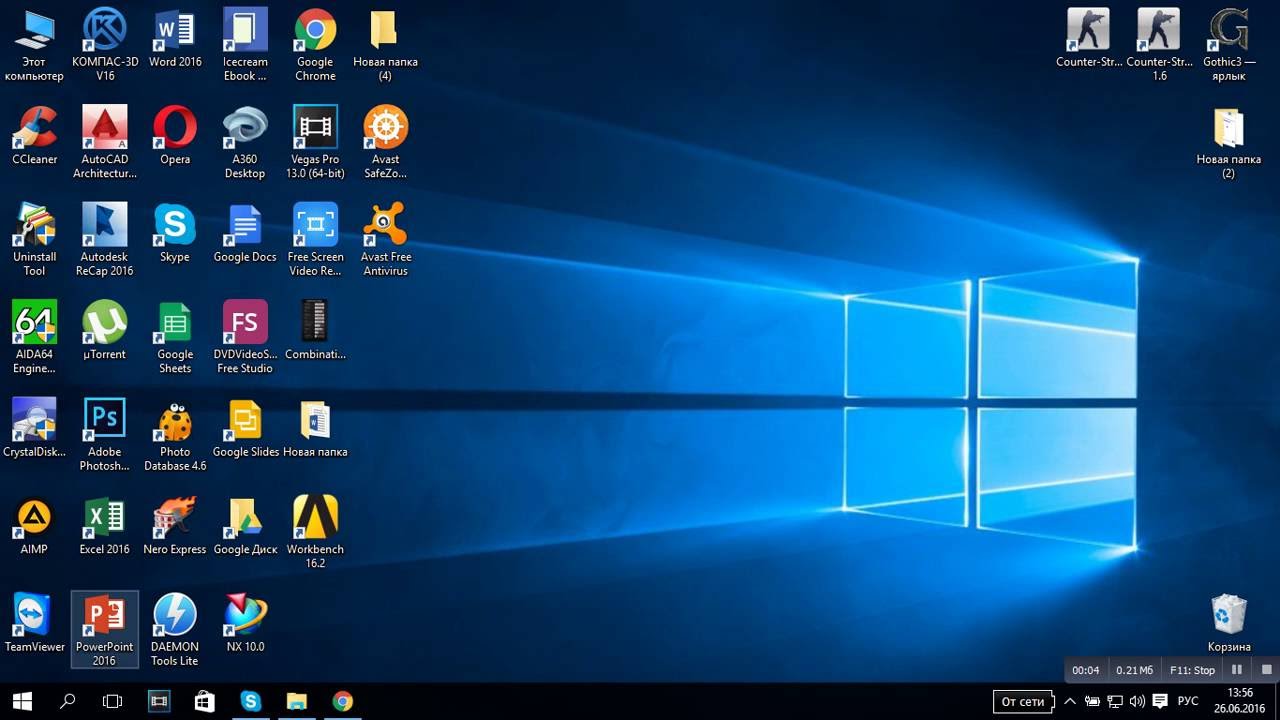Open Word 2016 from the desktop
Screen dimensions: 1280x720
coord(175,38)
